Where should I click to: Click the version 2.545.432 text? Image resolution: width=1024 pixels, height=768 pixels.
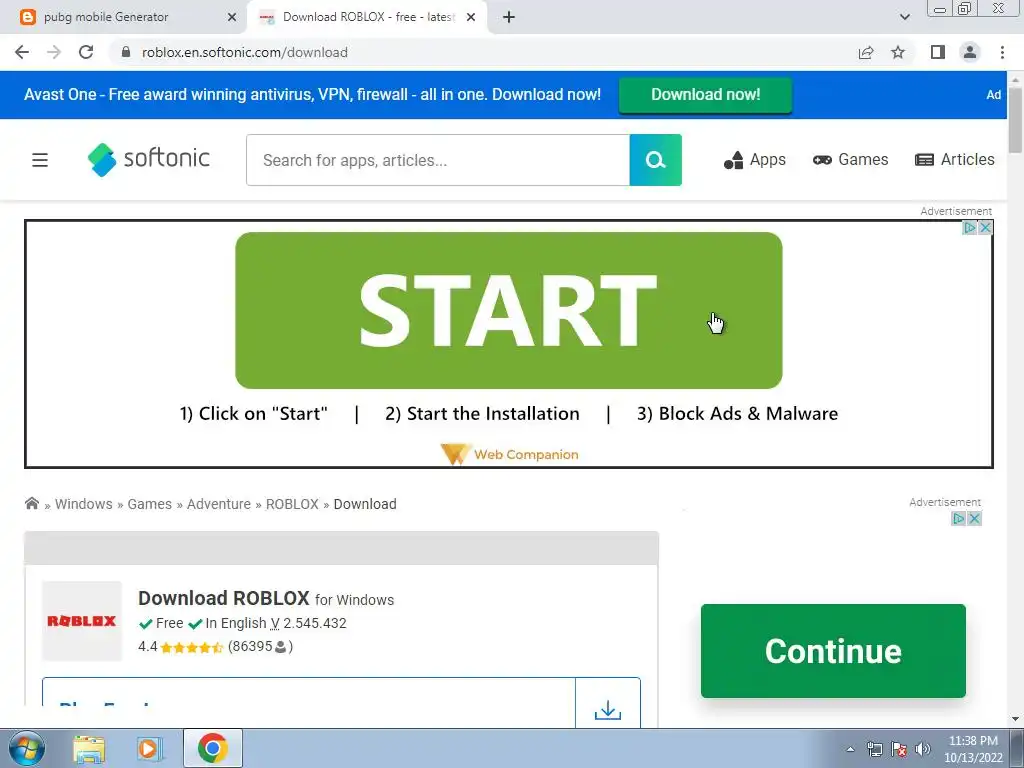(x=315, y=623)
